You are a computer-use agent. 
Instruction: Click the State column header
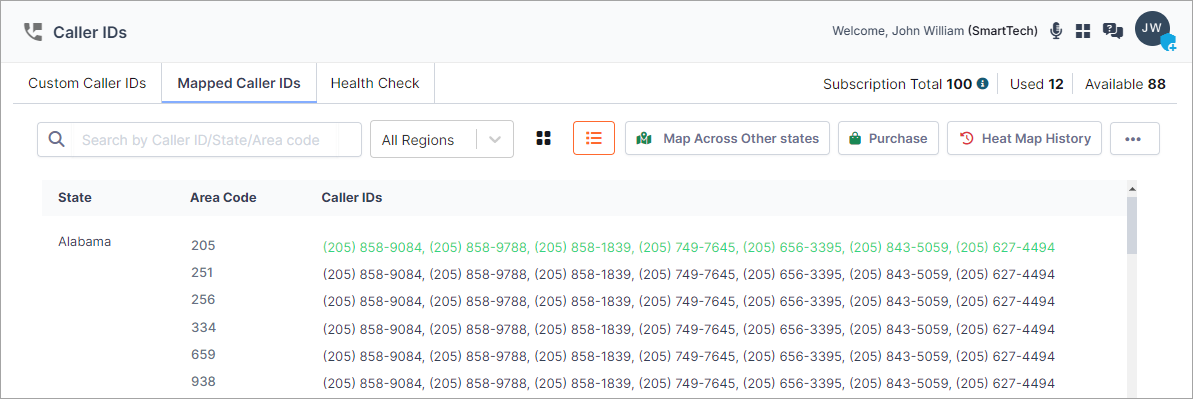[75, 198]
